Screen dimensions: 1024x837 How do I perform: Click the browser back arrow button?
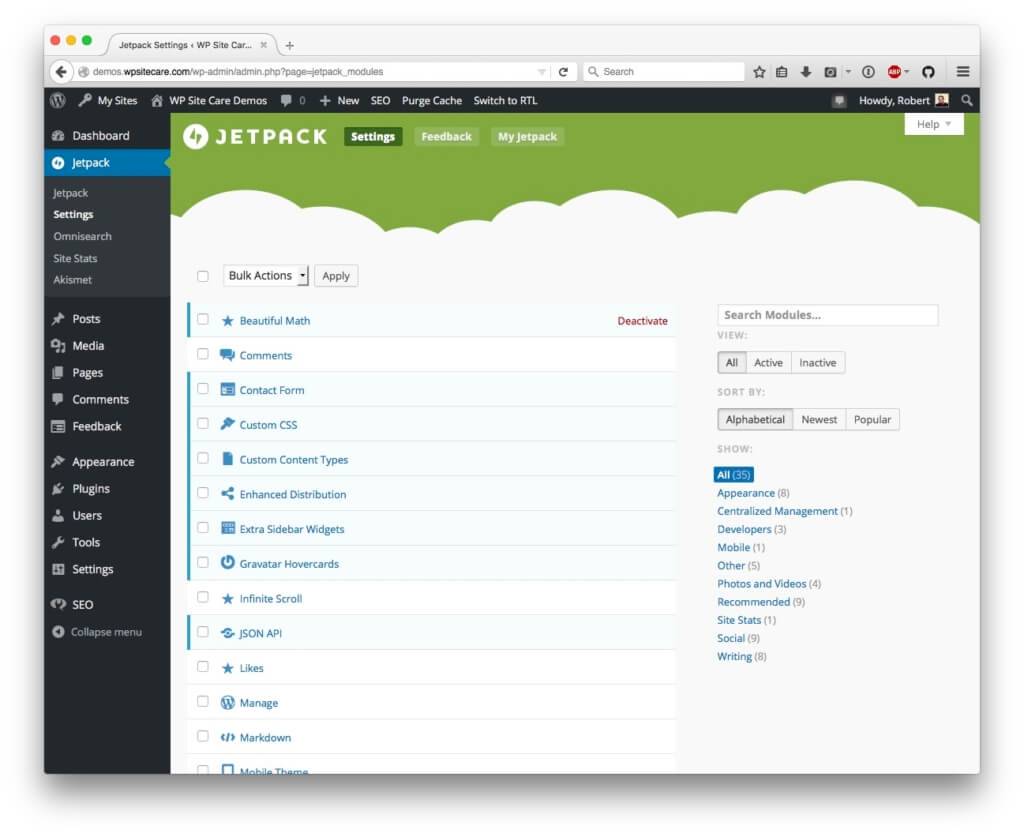coord(61,72)
